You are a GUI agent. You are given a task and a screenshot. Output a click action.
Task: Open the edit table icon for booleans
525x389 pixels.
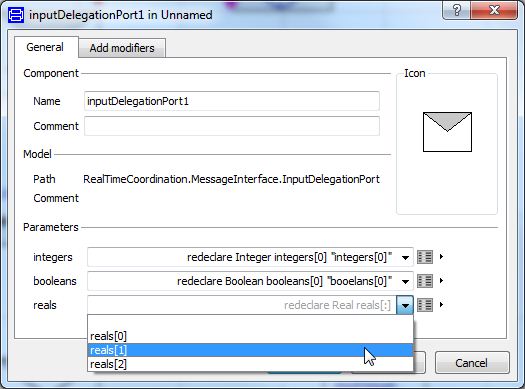[x=425, y=281]
